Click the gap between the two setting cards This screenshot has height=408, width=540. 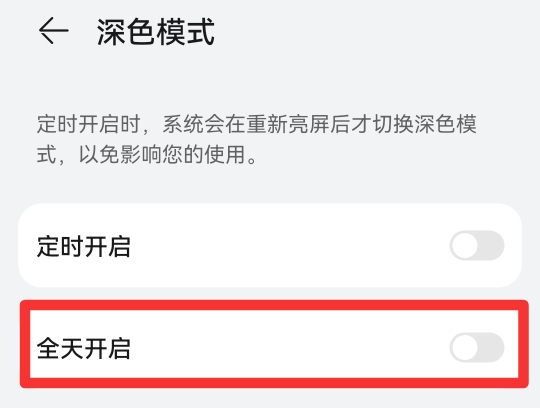click(270, 294)
